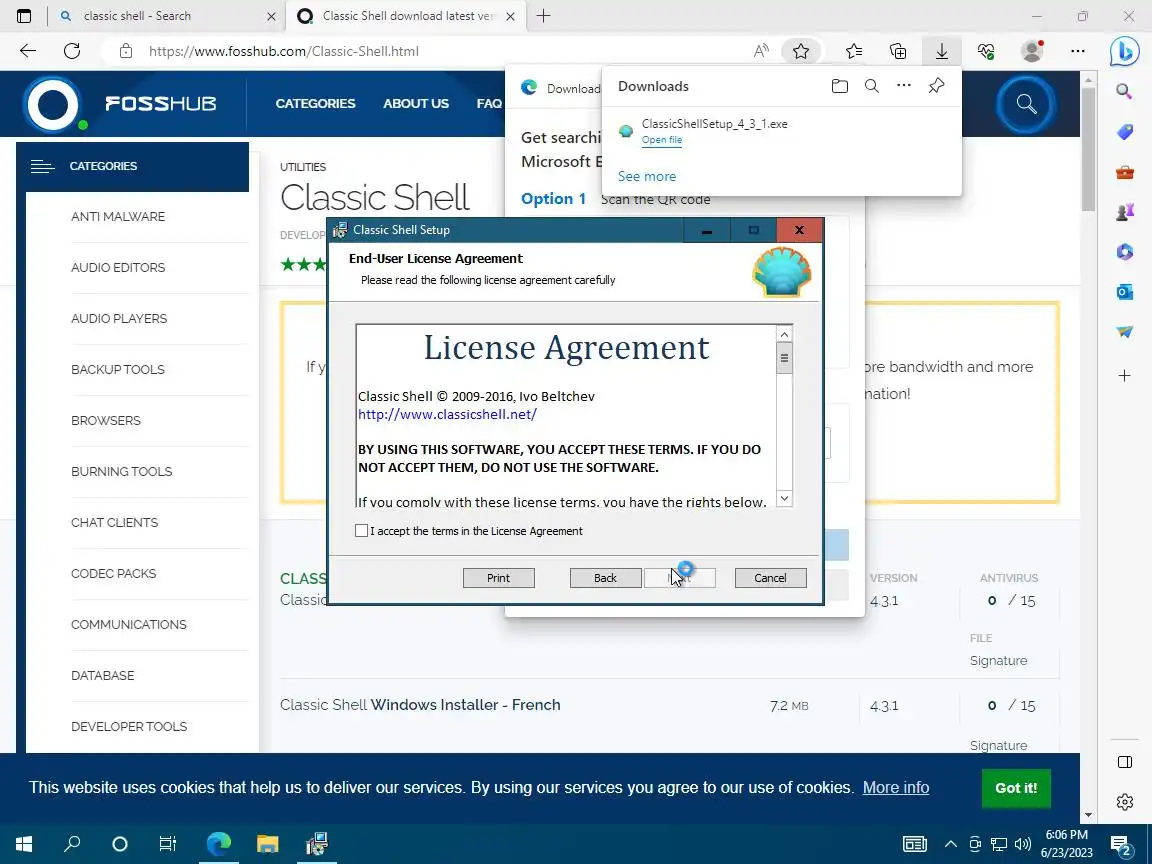
Task: Open the Edge sidebar Search icon
Action: click(x=1124, y=91)
